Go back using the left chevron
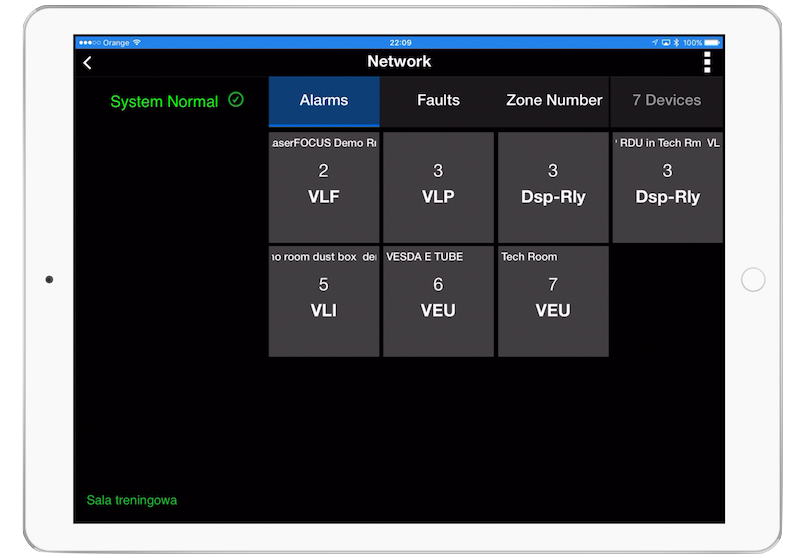 tap(87, 63)
